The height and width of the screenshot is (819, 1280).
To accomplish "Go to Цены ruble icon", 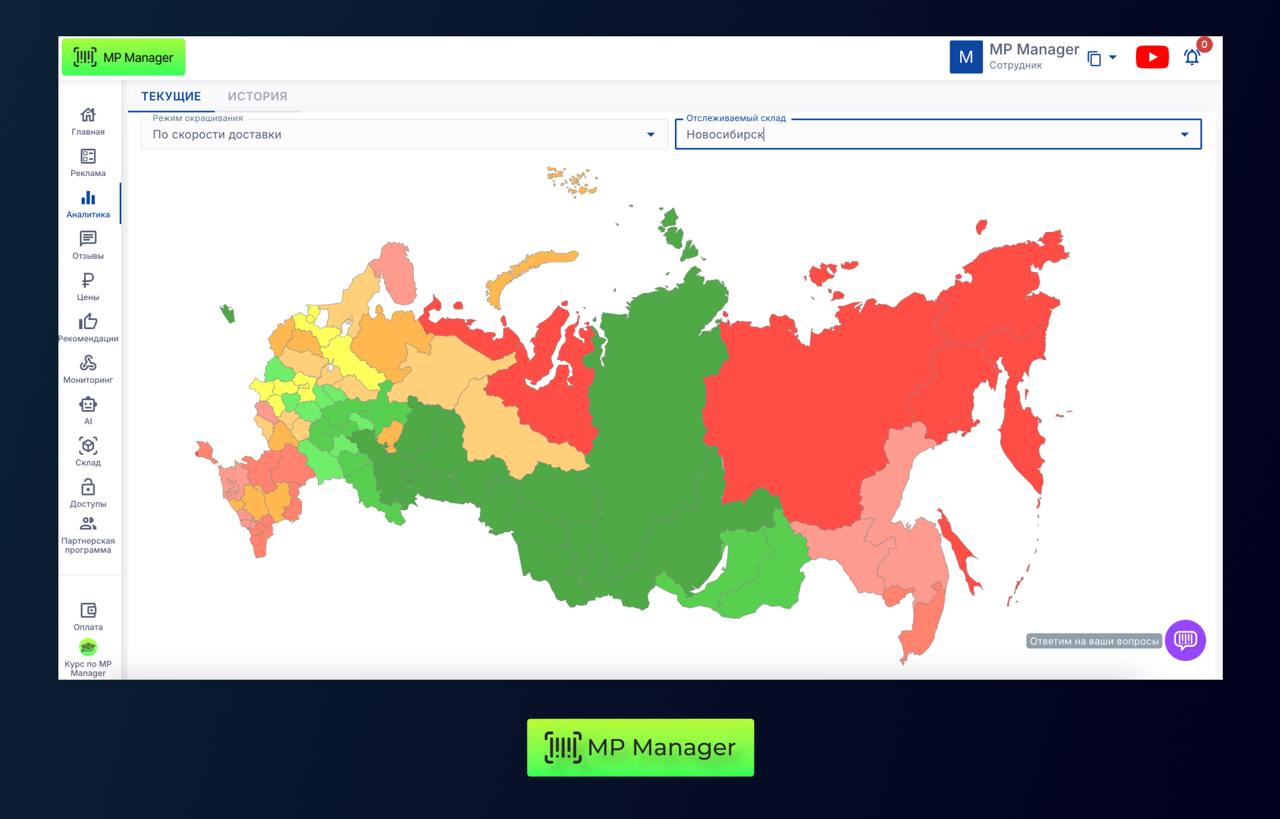I will point(88,281).
